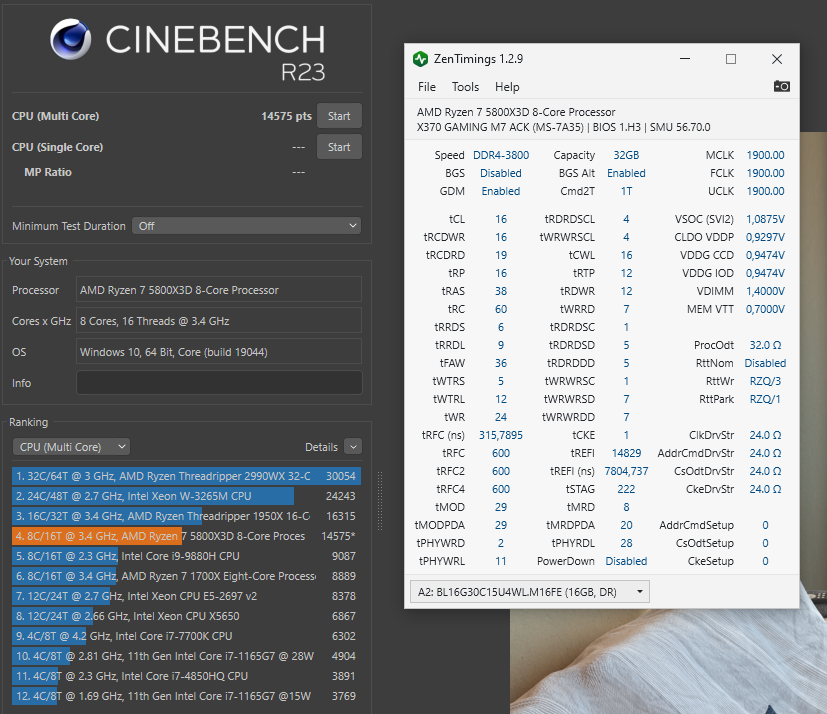The height and width of the screenshot is (714, 827).
Task: Start the CPU Multi Core test
Action: 339,116
